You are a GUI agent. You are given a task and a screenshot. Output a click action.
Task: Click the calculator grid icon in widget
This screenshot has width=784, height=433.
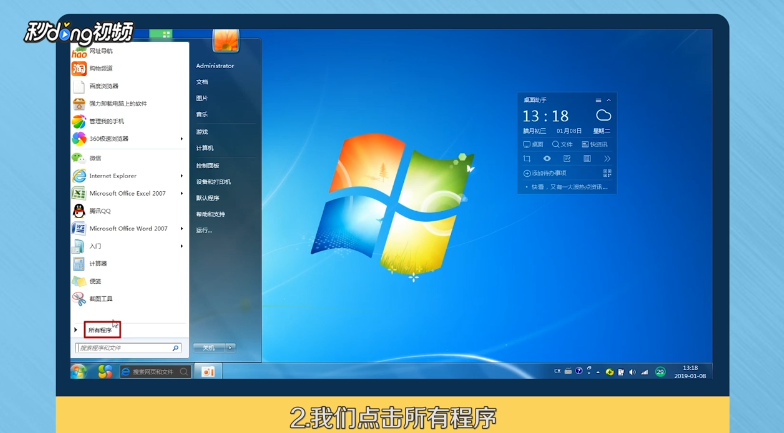pos(587,159)
